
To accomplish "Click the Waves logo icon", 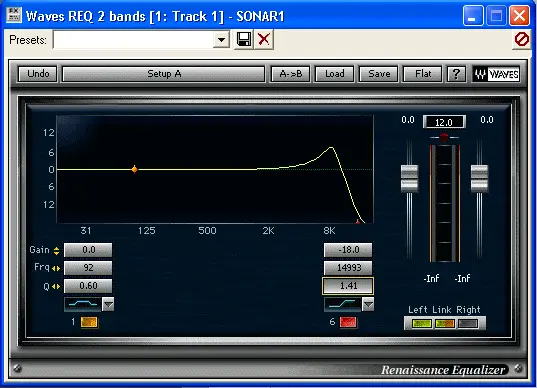I will pos(496,74).
